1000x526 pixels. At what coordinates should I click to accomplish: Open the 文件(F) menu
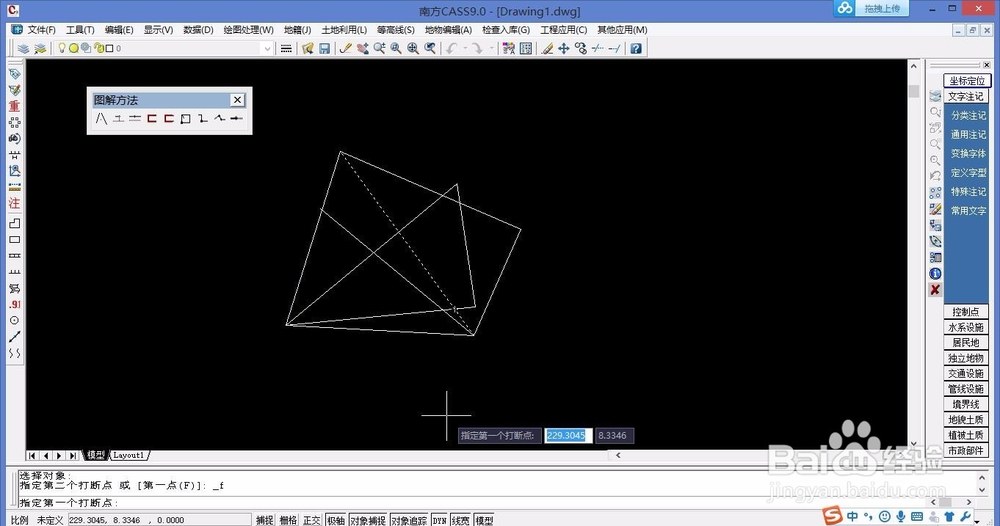[x=41, y=30]
